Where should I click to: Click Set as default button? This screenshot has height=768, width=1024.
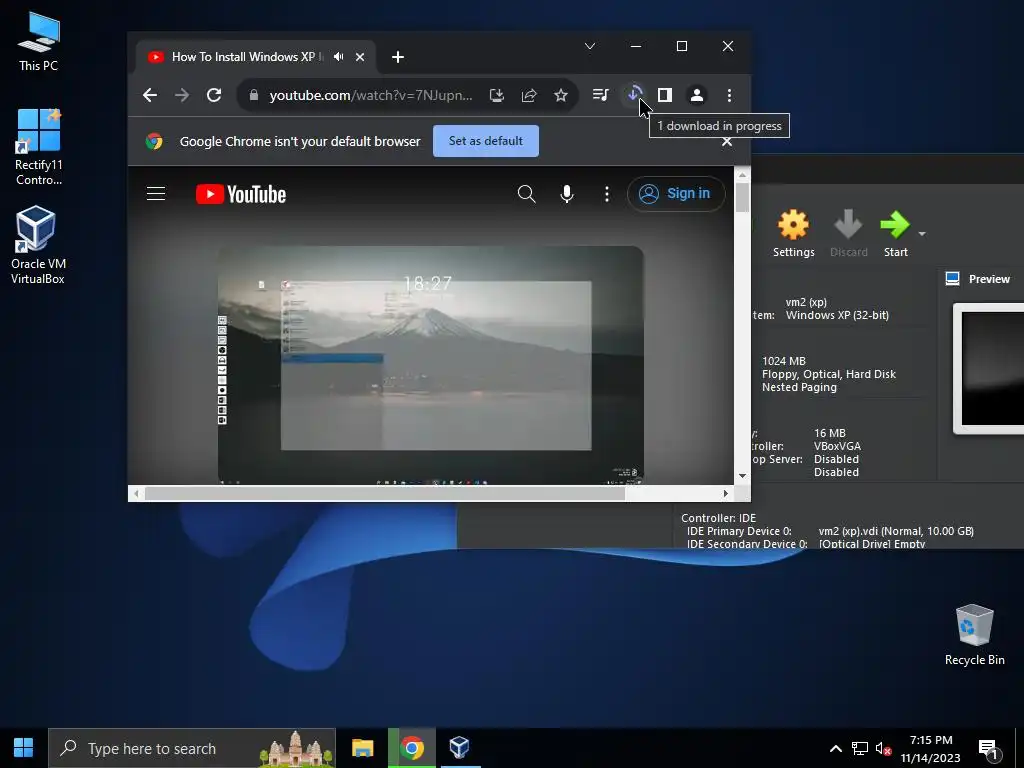(486, 141)
